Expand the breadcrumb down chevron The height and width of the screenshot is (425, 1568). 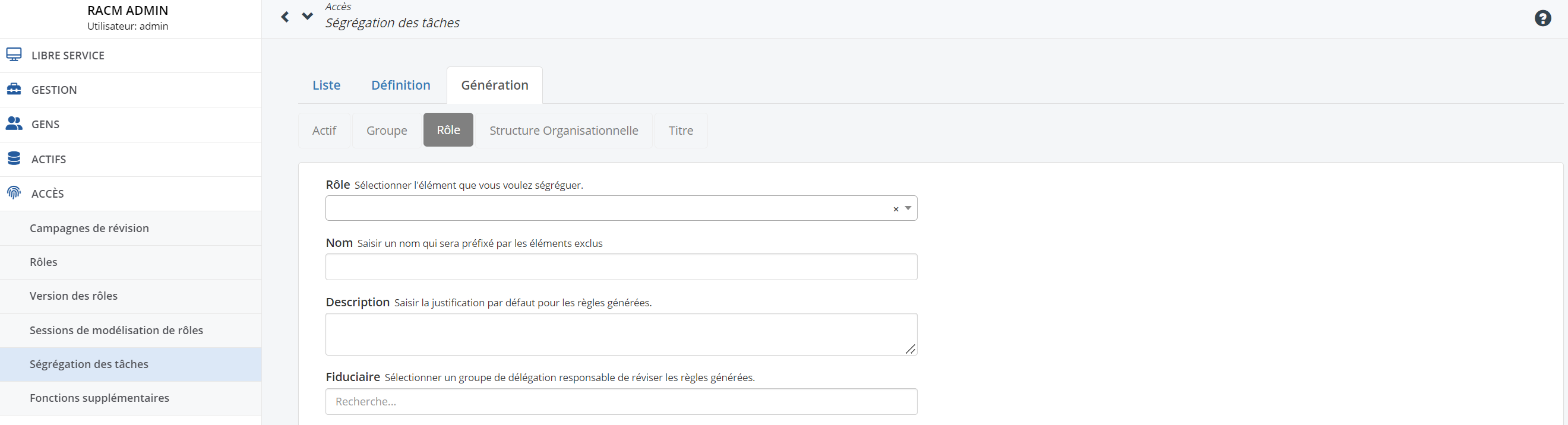tap(308, 17)
